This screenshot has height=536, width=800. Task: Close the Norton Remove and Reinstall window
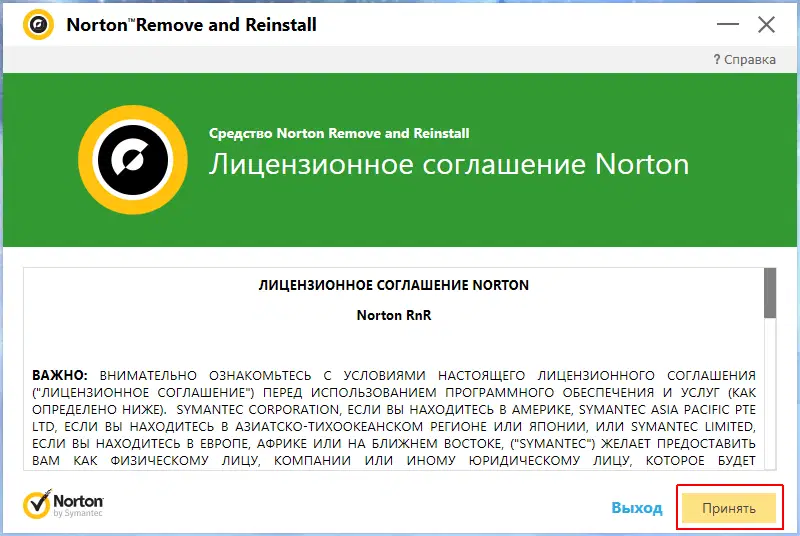point(766,24)
